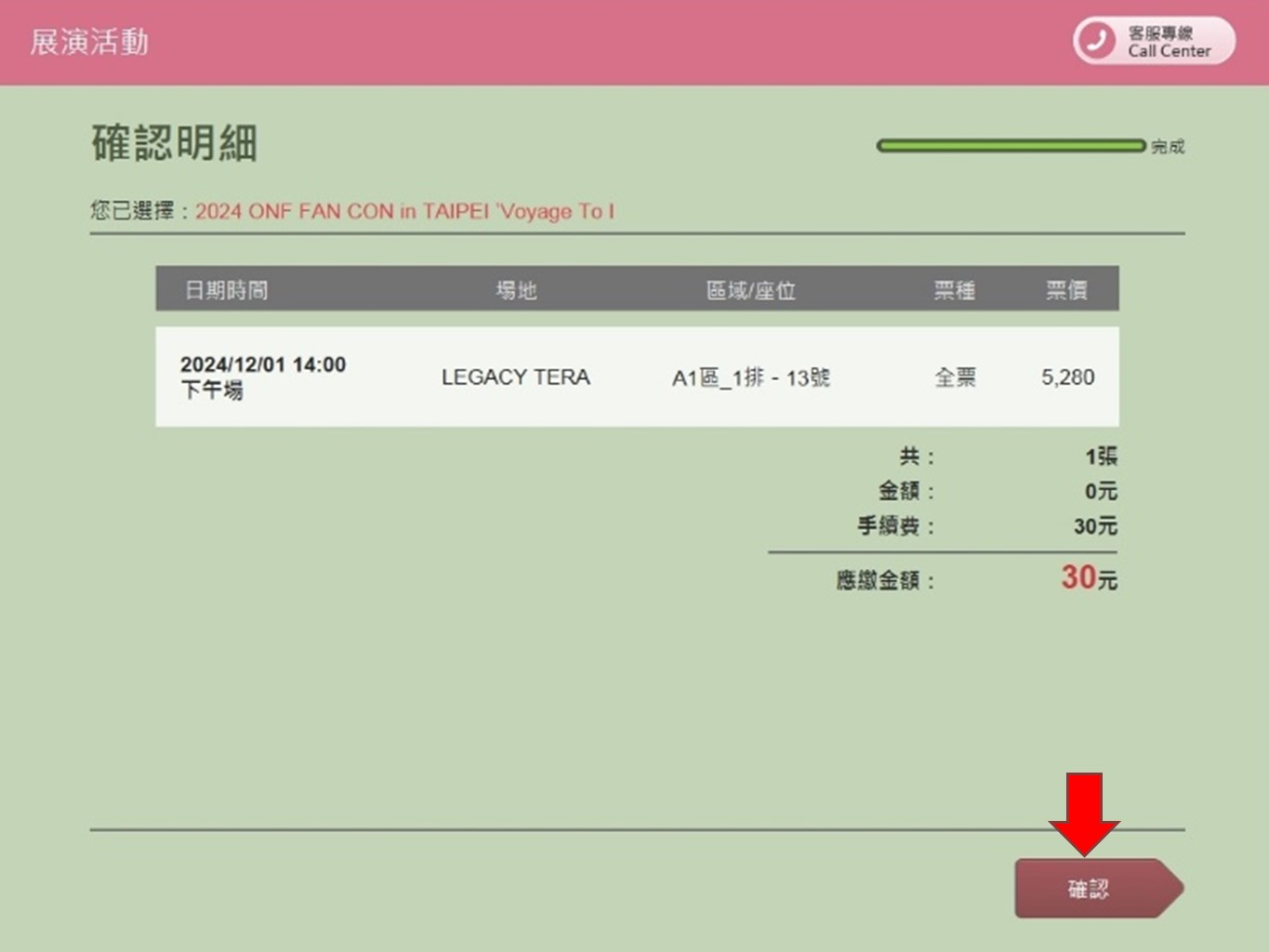Image resolution: width=1269 pixels, height=952 pixels.
Task: Click the 日期時間 column header
Action: tap(226, 290)
